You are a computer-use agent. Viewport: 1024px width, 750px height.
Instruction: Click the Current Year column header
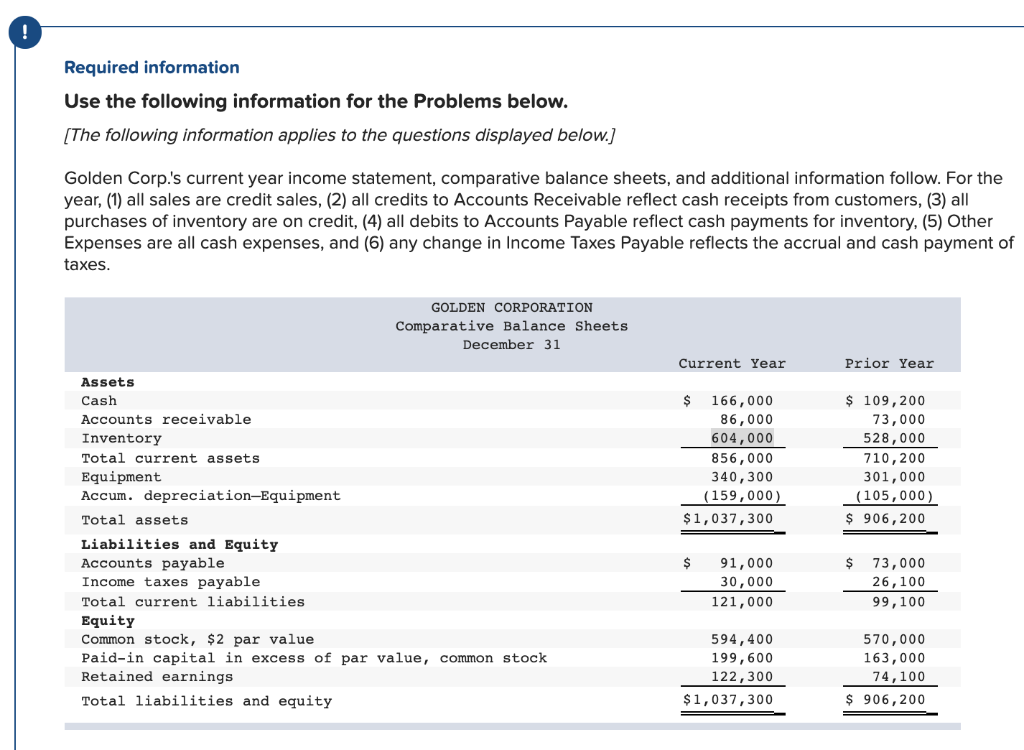[x=732, y=363]
